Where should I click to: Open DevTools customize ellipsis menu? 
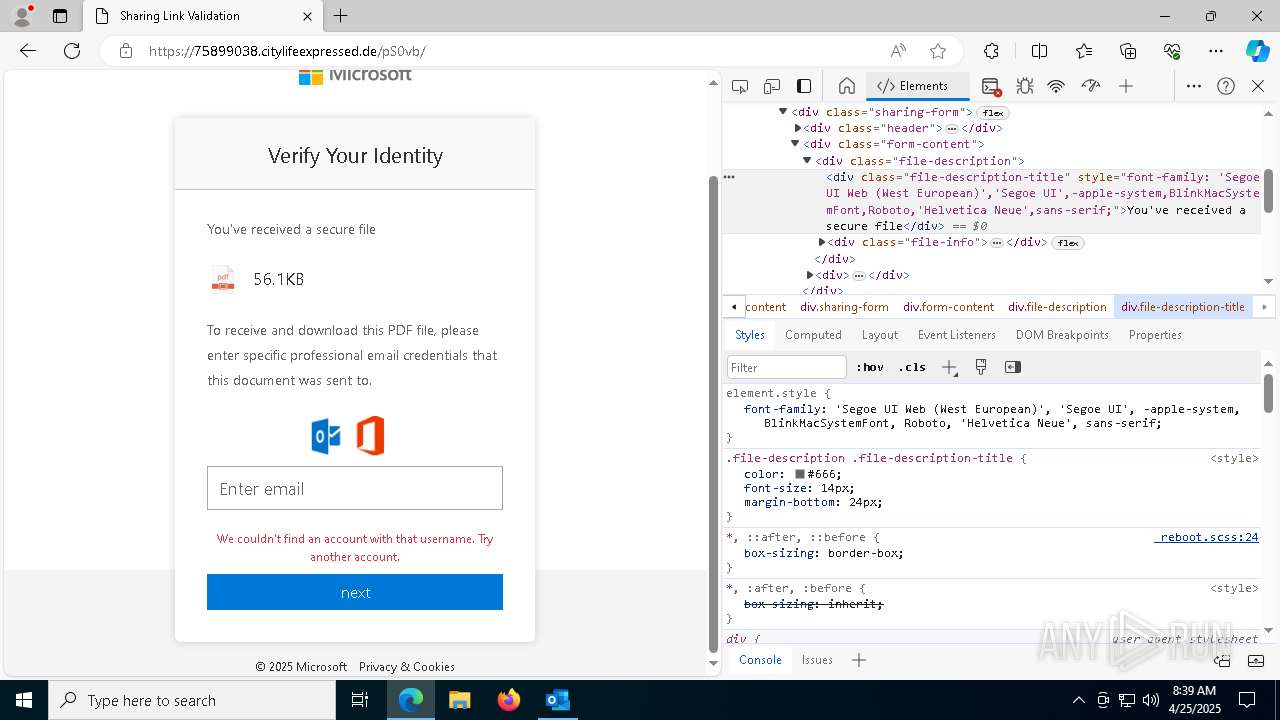pyautogui.click(x=1194, y=86)
